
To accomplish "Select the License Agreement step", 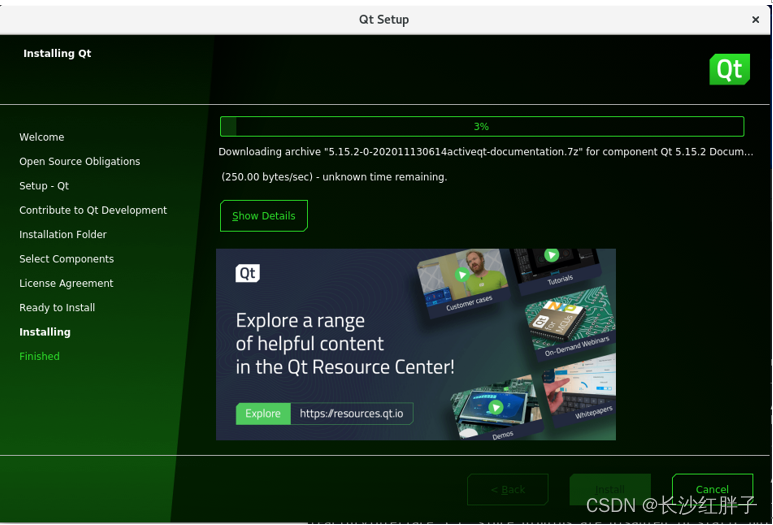I will coord(67,283).
